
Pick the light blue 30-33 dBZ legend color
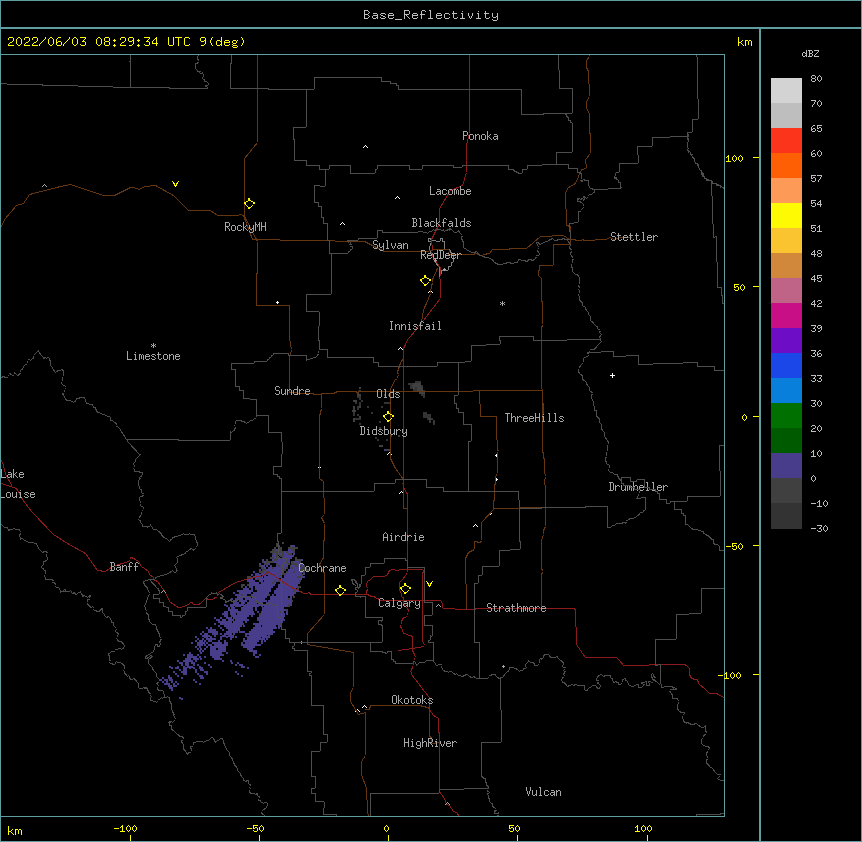click(786, 390)
